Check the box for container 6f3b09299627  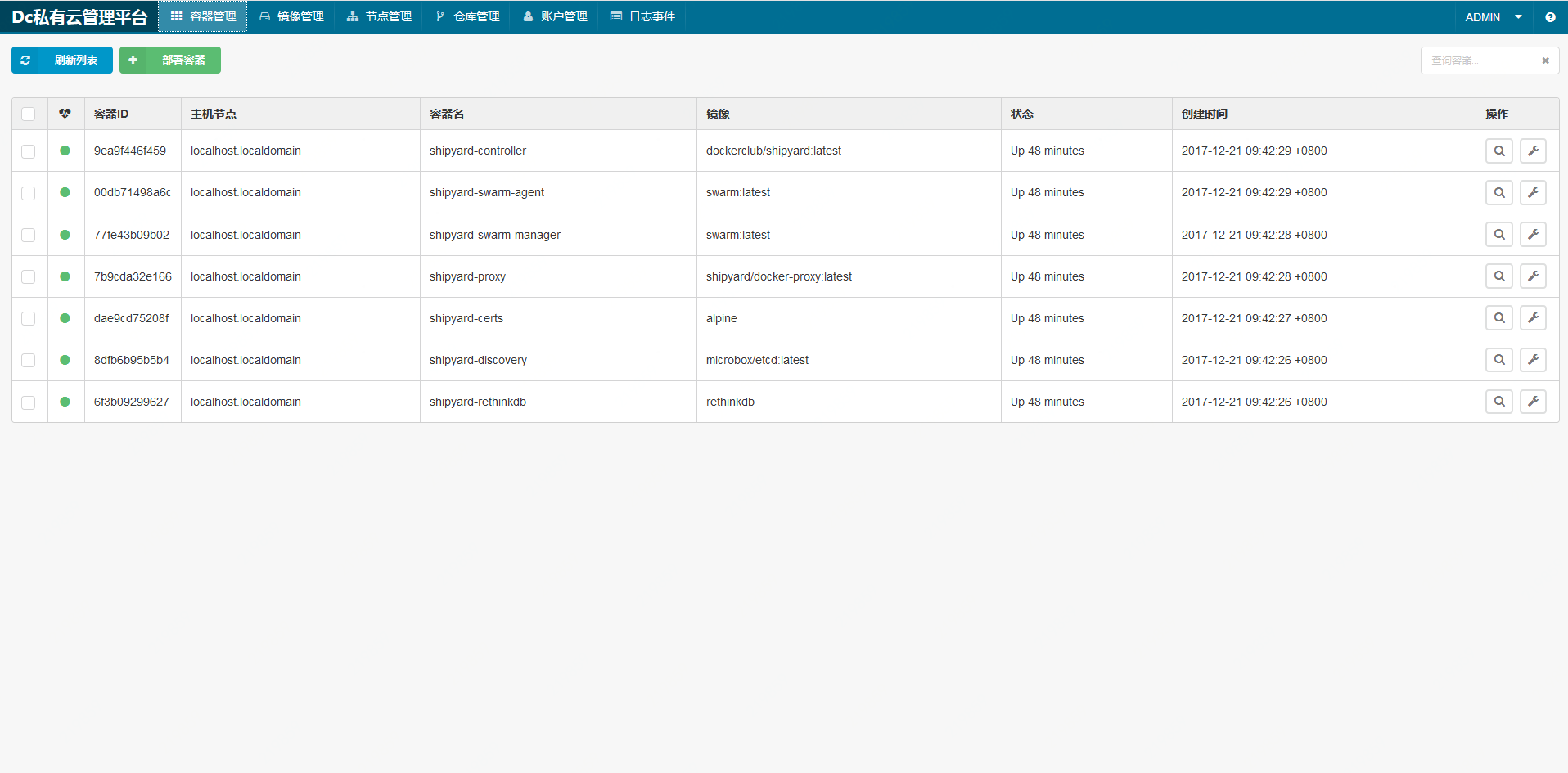point(29,402)
